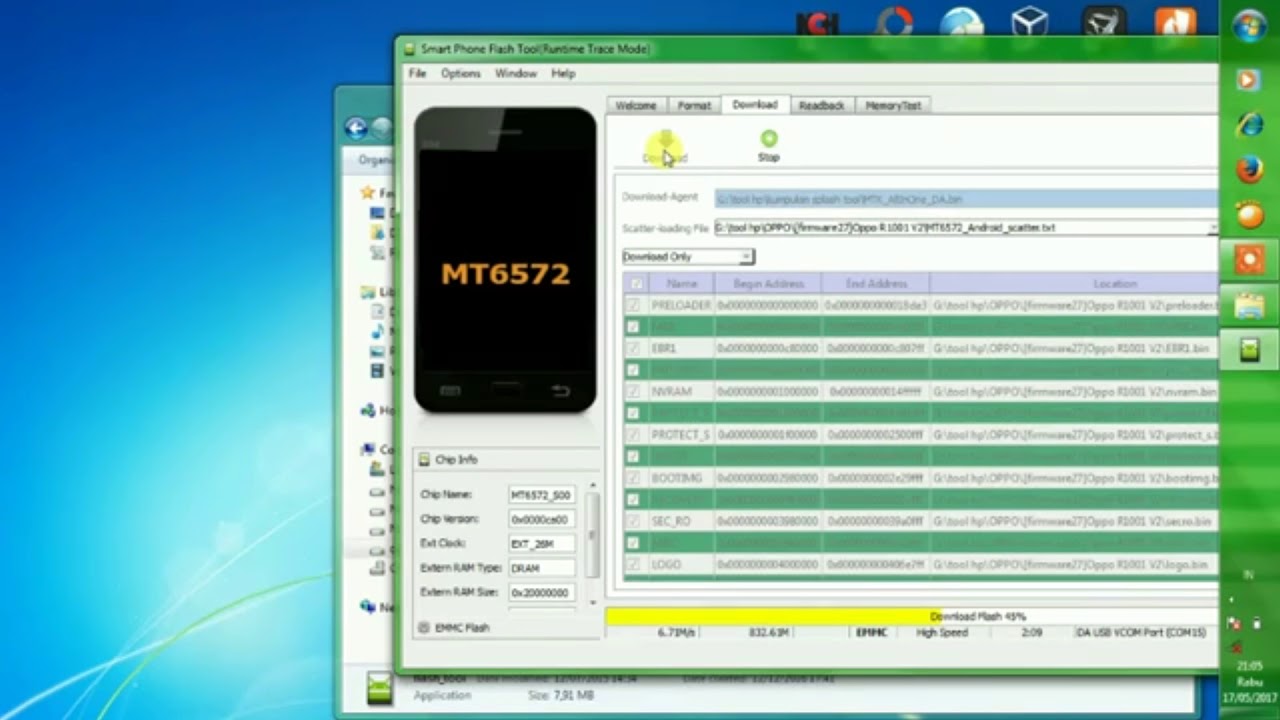Click the Begin Address column header
Image resolution: width=1280 pixels, height=720 pixels.
click(x=768, y=284)
